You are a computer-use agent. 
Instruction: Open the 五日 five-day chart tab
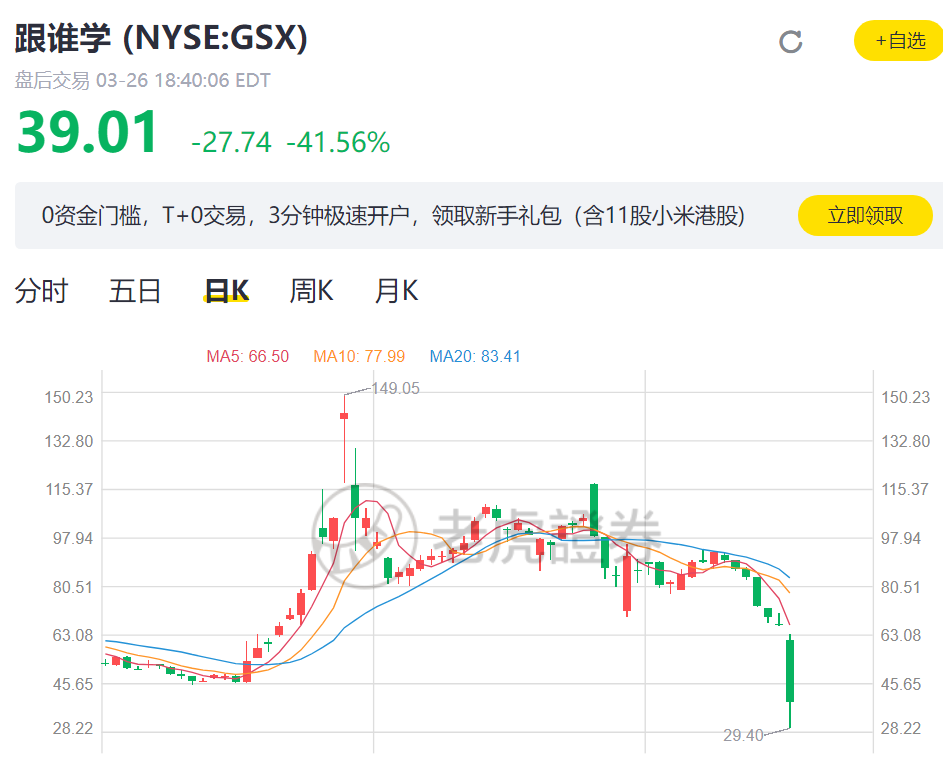click(135, 291)
